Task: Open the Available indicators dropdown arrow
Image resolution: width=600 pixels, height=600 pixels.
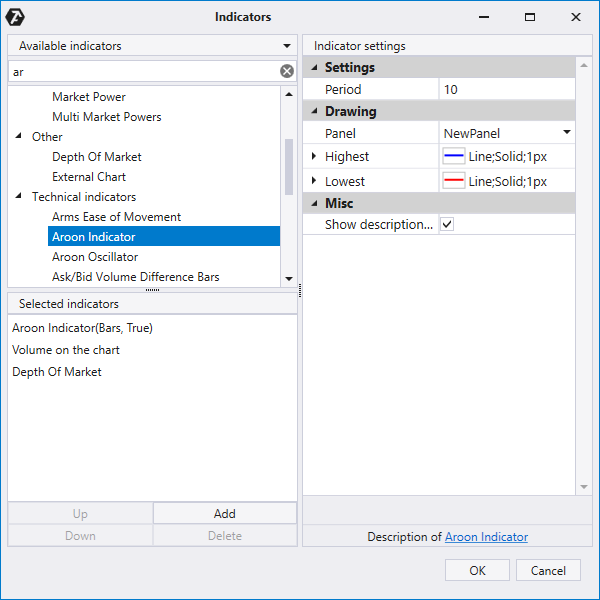Action: [287, 46]
